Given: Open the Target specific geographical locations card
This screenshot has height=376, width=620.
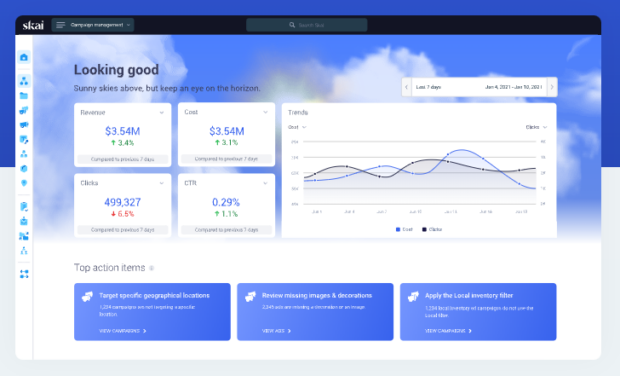Looking at the screenshot, I should click(x=152, y=312).
